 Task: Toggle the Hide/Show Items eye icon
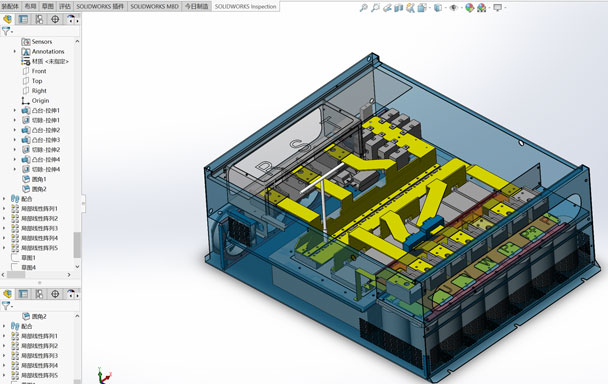click(x=453, y=7)
